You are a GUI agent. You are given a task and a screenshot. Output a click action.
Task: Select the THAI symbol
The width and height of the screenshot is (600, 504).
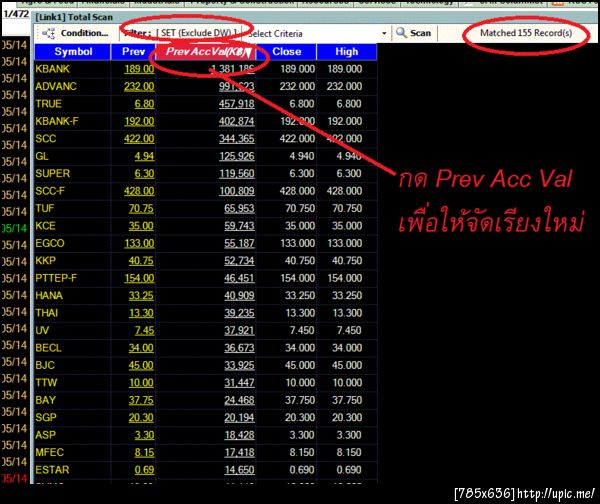(x=47, y=313)
